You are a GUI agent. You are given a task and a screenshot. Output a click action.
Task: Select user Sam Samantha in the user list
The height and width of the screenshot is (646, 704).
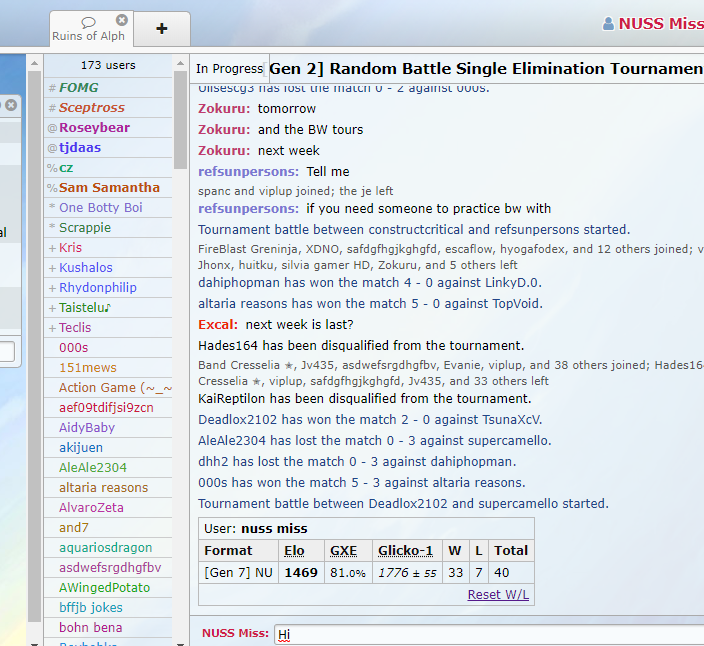tap(109, 188)
